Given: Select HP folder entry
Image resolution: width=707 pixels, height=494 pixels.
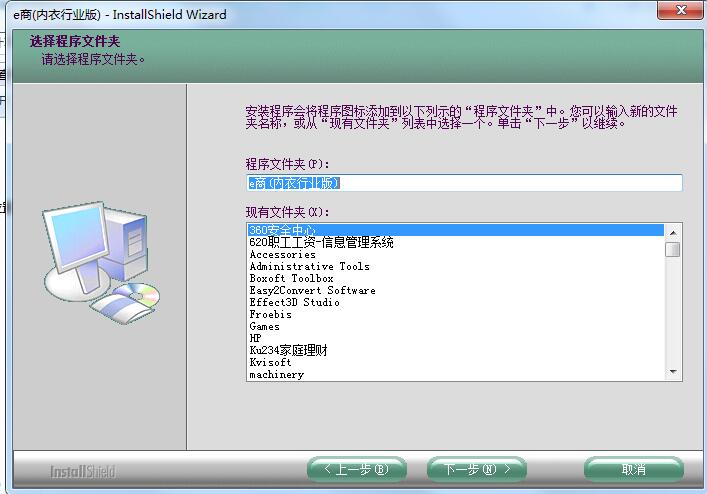Looking at the screenshot, I should click(x=455, y=338).
